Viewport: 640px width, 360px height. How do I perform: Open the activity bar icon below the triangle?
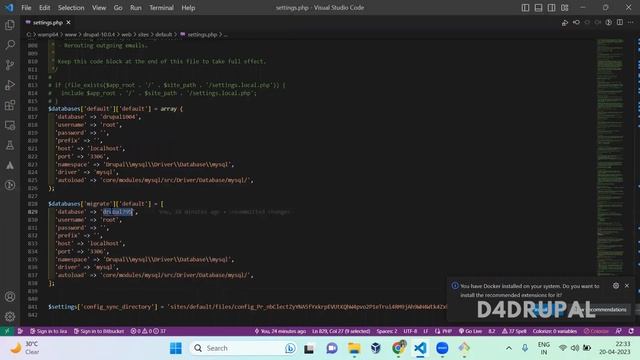10,185
